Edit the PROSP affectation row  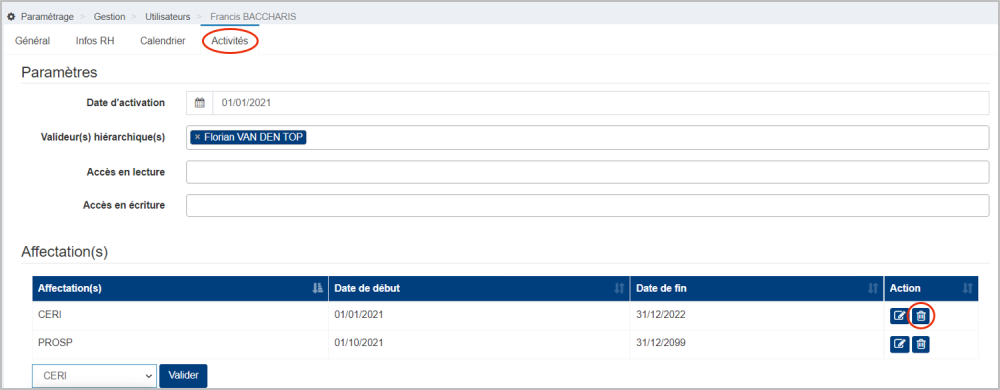coord(899,344)
